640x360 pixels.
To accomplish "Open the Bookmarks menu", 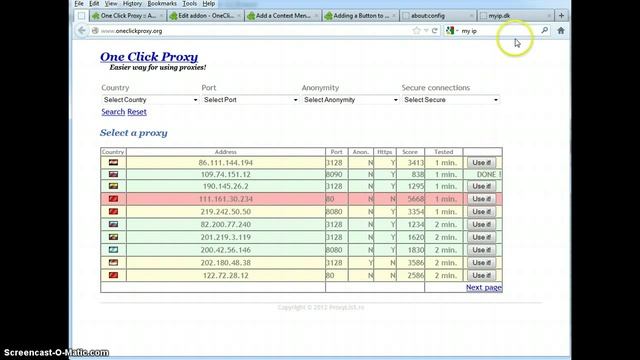I will pos(162,4).
